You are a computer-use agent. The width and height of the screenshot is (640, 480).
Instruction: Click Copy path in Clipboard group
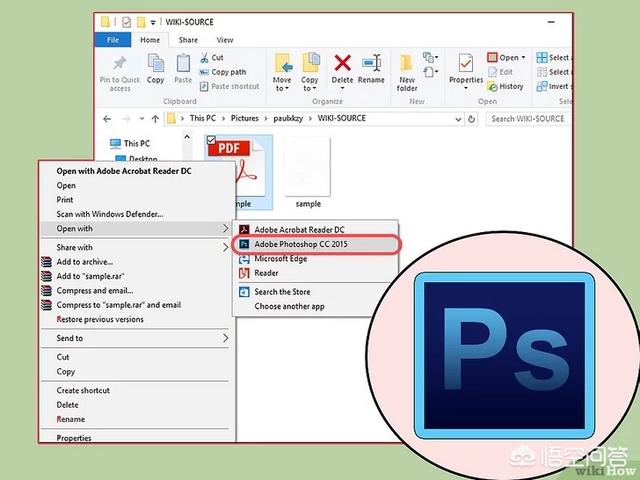(223, 72)
